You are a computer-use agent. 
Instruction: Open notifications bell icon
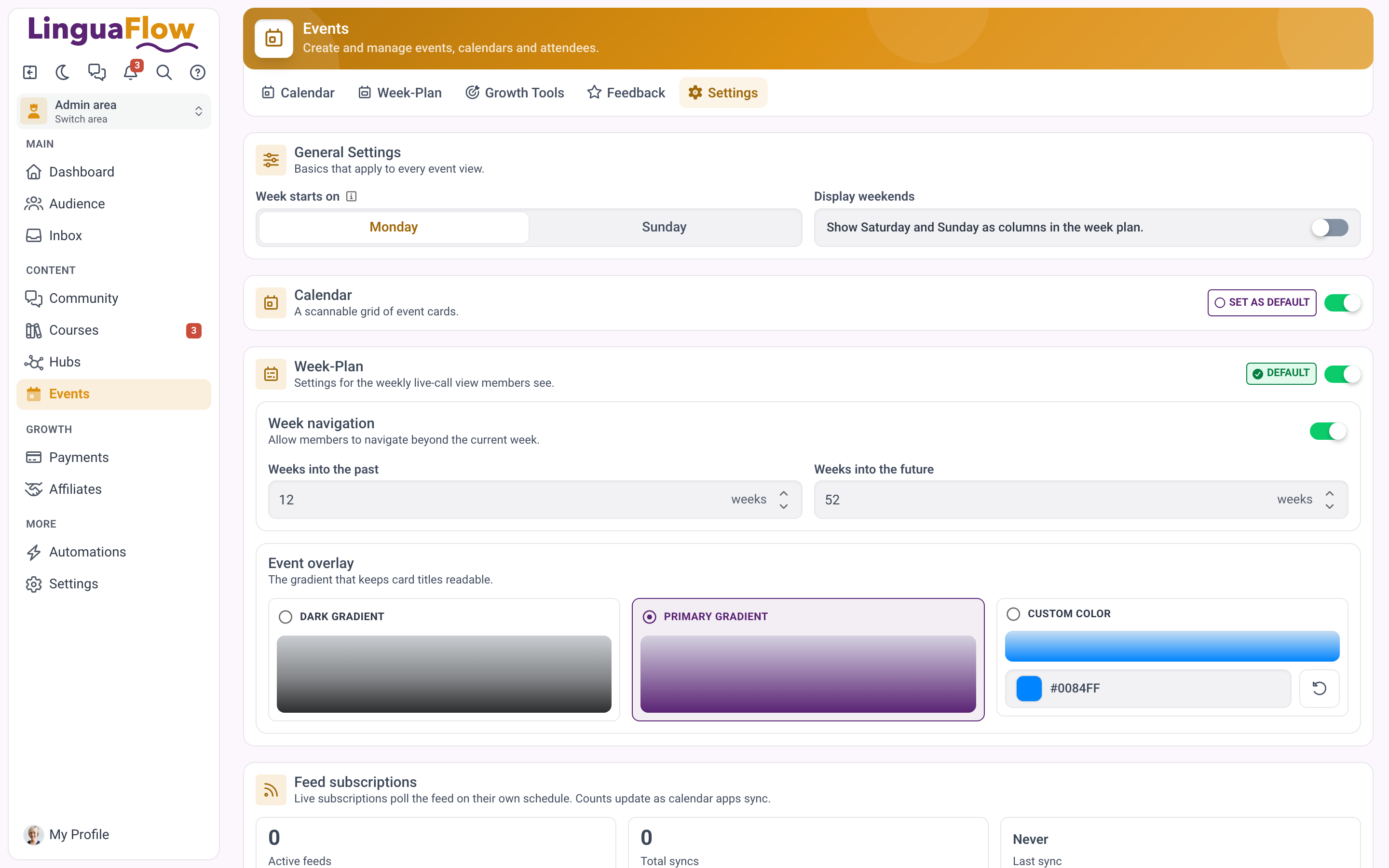(131, 72)
